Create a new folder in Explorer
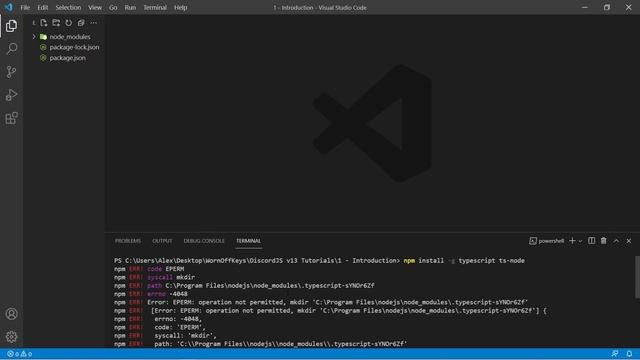 pos(56,23)
